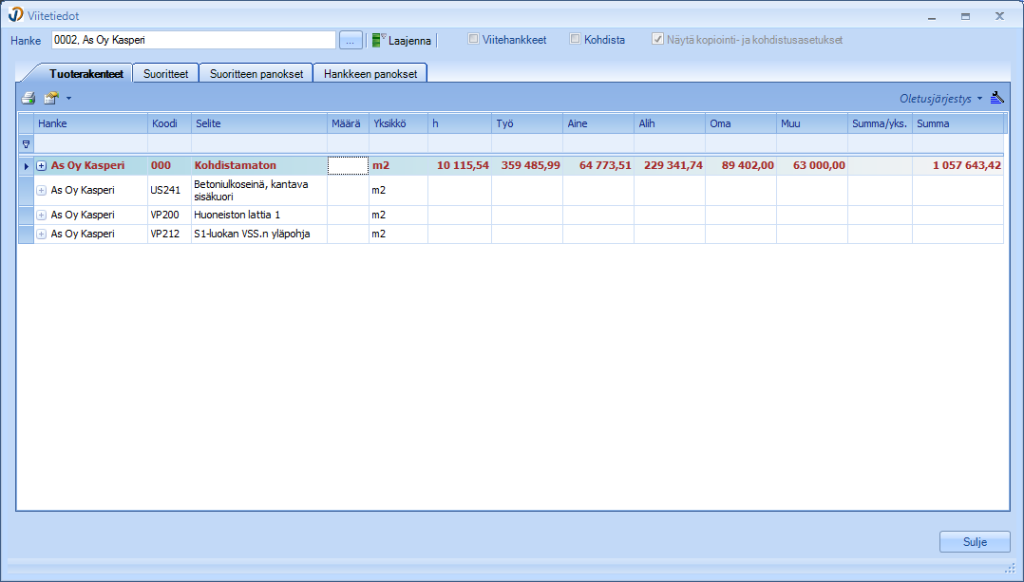Click the print icon in the toolbar
Viewport: 1024px width, 582px height.
click(x=29, y=98)
